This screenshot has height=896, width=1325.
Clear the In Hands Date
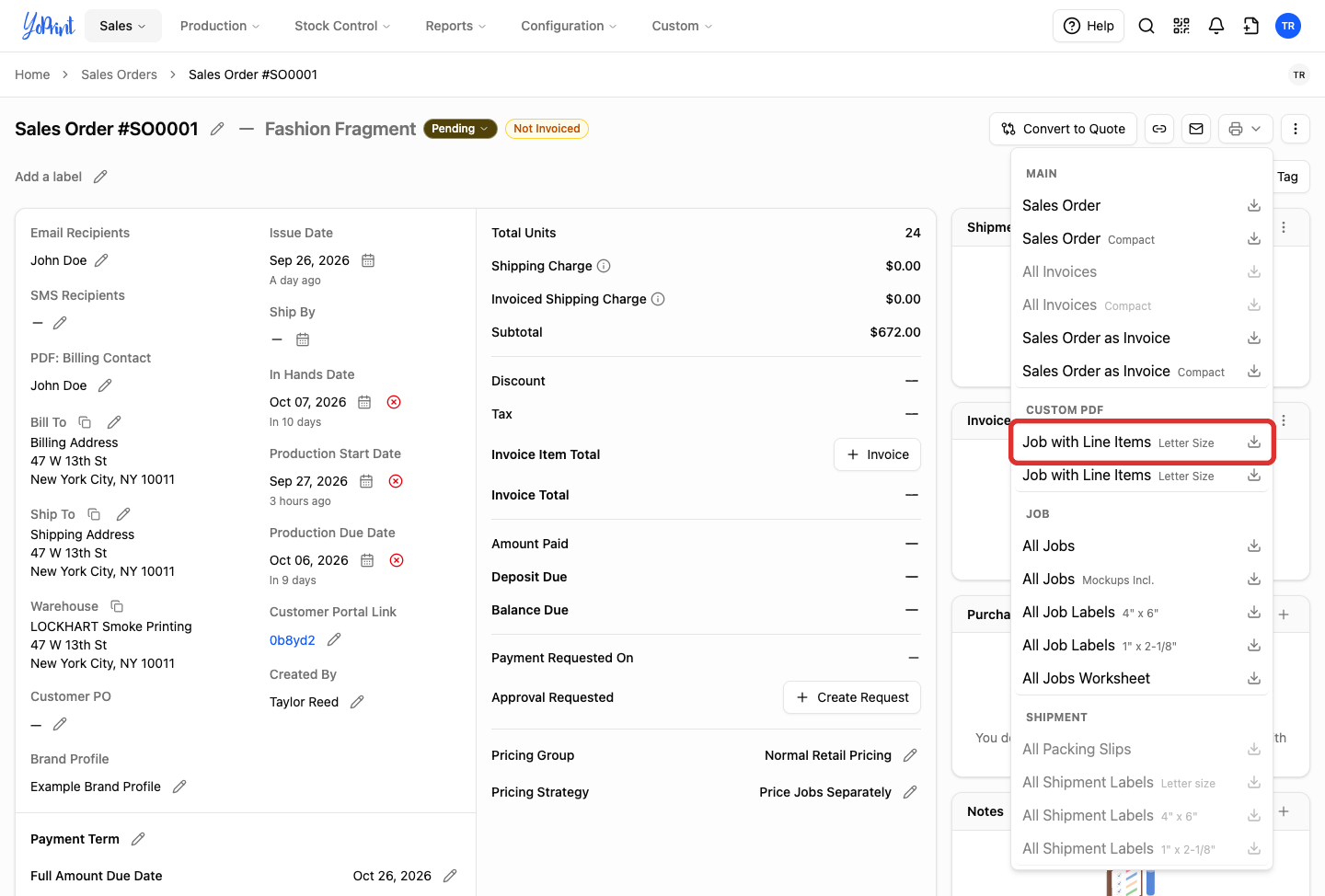point(394,402)
